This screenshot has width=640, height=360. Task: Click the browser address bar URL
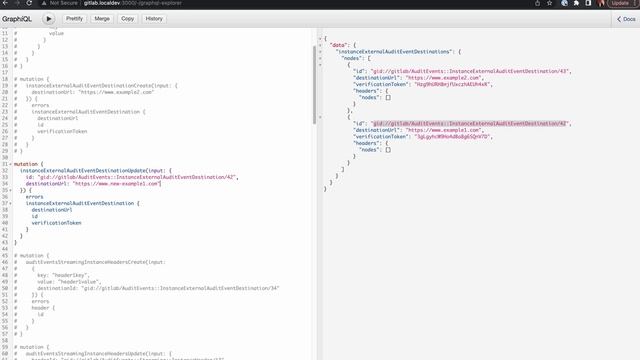click(x=133, y=3)
